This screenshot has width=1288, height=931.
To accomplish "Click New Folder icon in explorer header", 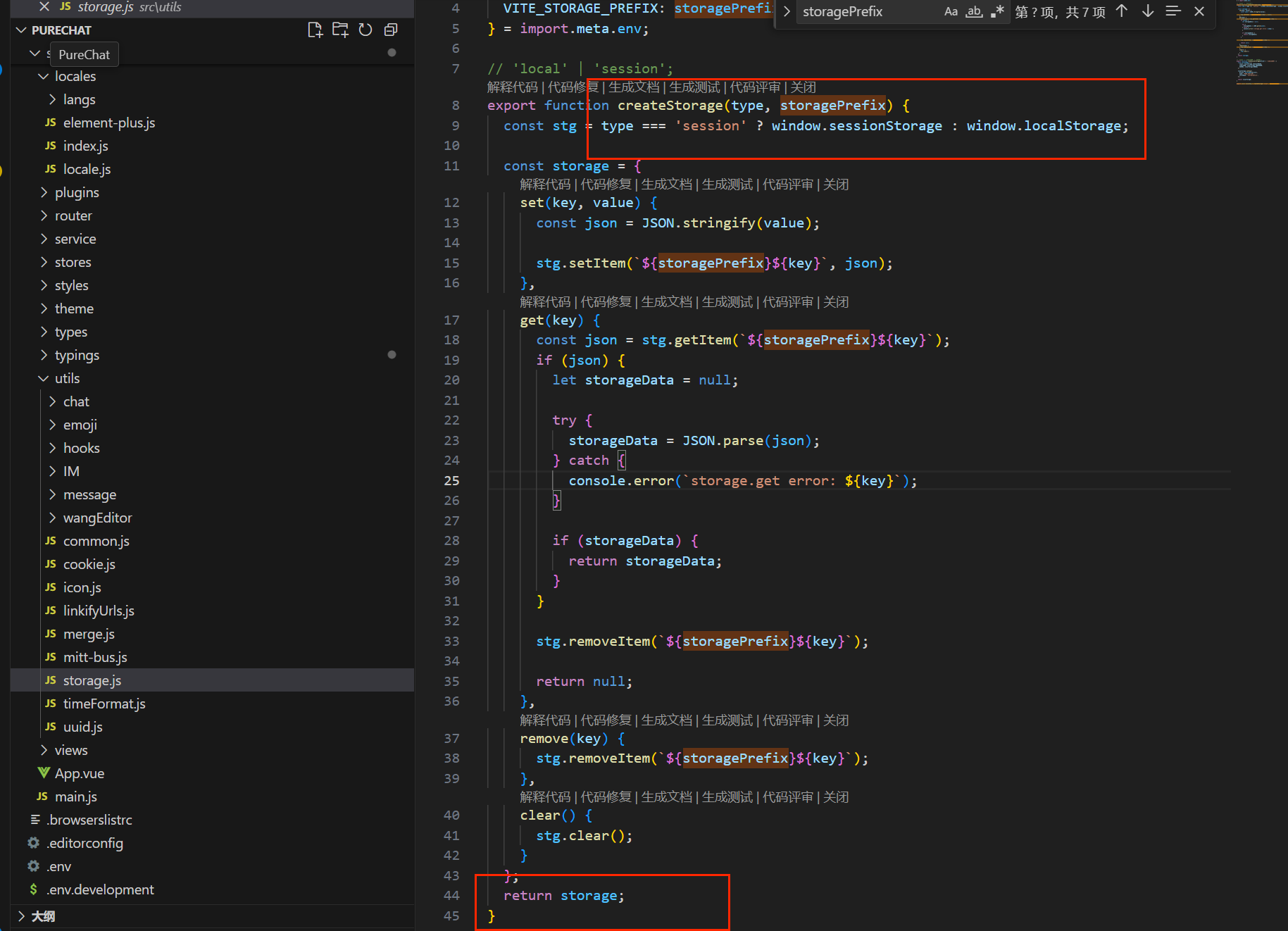I will (340, 30).
